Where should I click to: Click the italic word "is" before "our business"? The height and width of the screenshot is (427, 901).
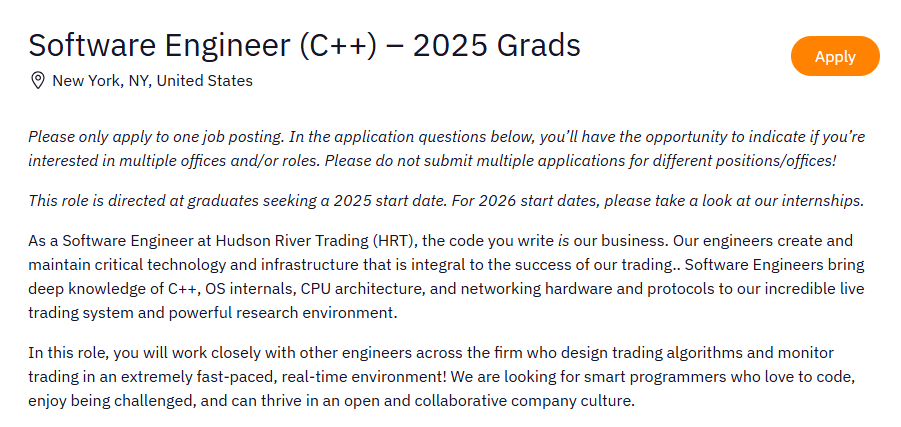pyautogui.click(x=564, y=240)
